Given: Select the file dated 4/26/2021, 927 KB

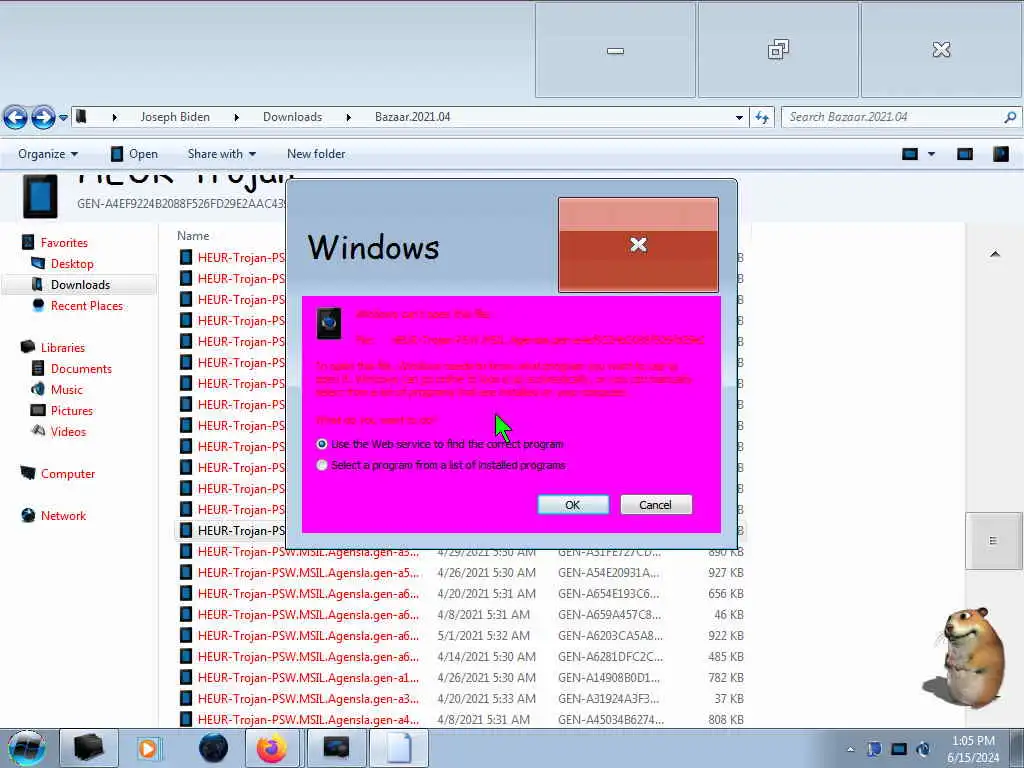Looking at the screenshot, I should point(461,573).
